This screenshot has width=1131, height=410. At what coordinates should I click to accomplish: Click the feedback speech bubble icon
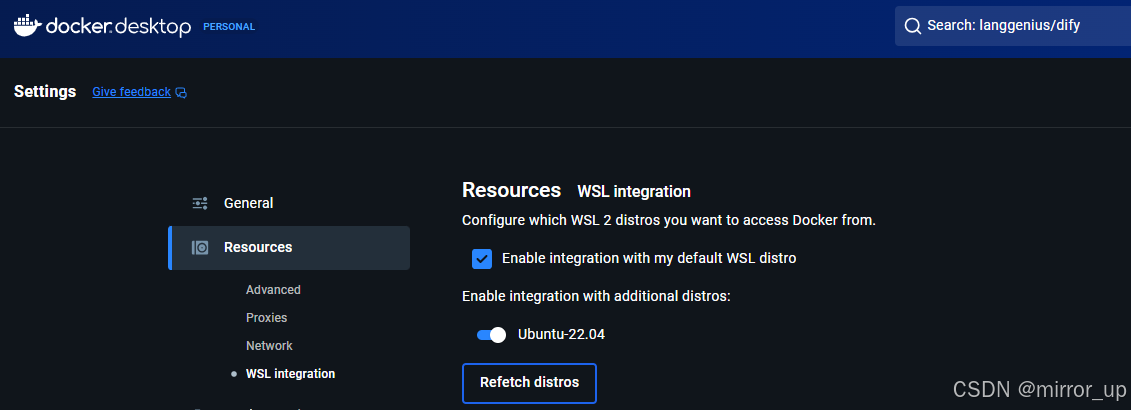point(181,92)
